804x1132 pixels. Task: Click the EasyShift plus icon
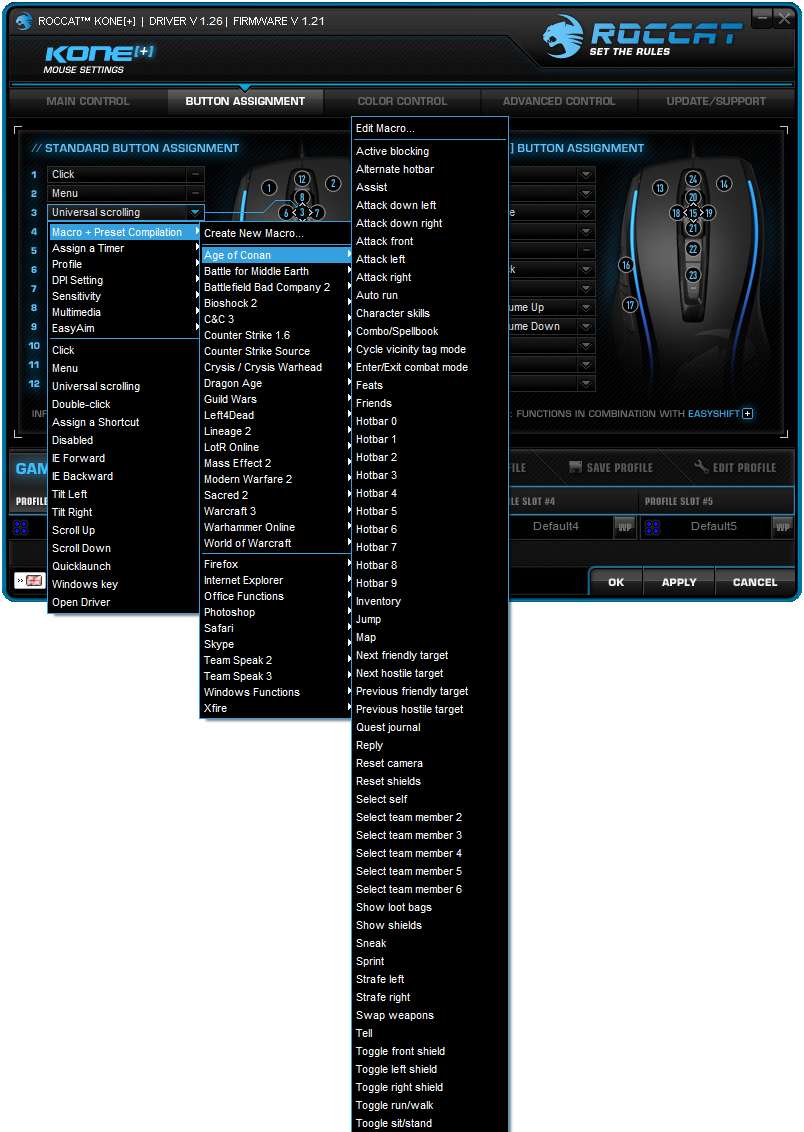748,414
